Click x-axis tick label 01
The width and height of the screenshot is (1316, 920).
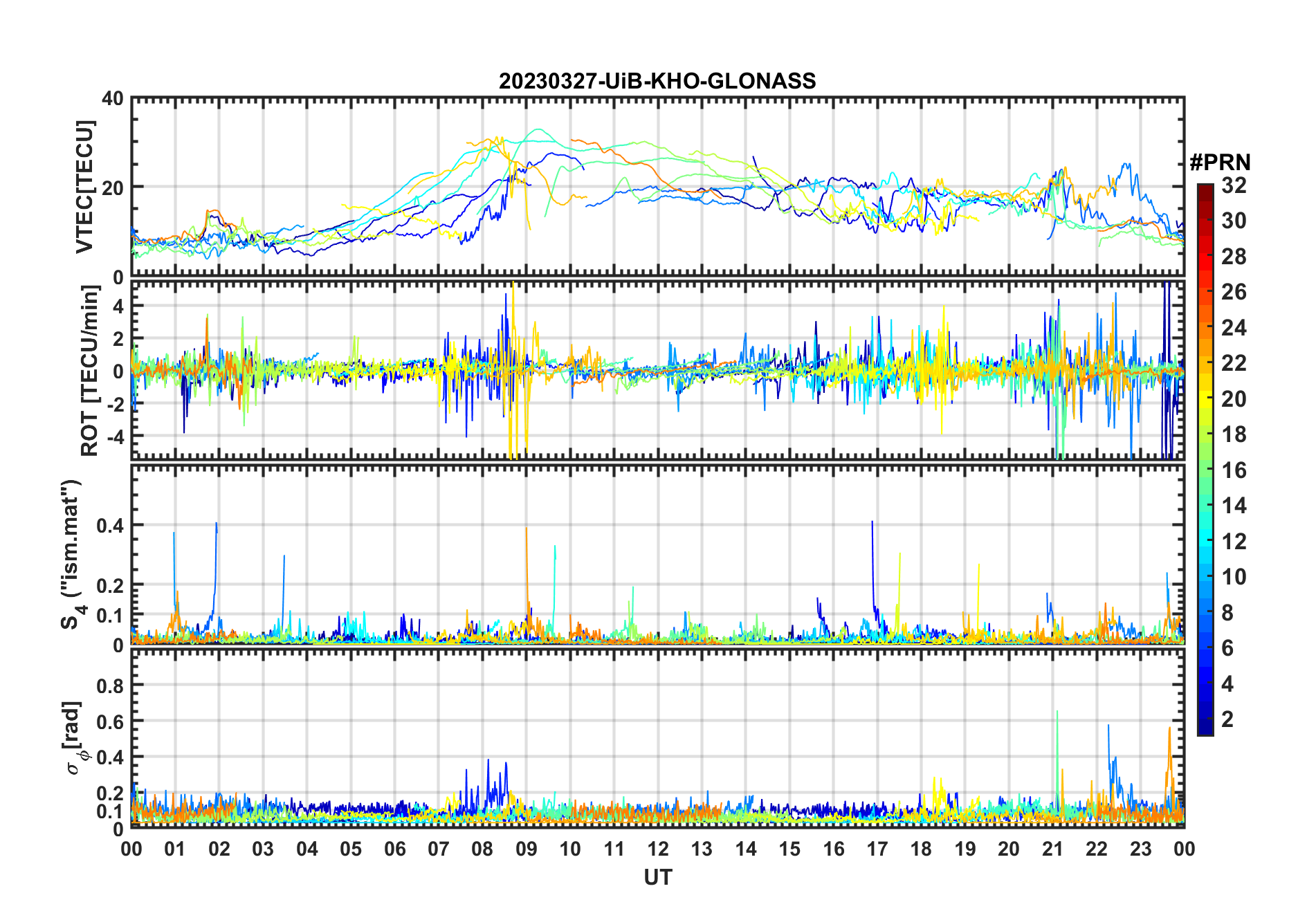point(175,849)
